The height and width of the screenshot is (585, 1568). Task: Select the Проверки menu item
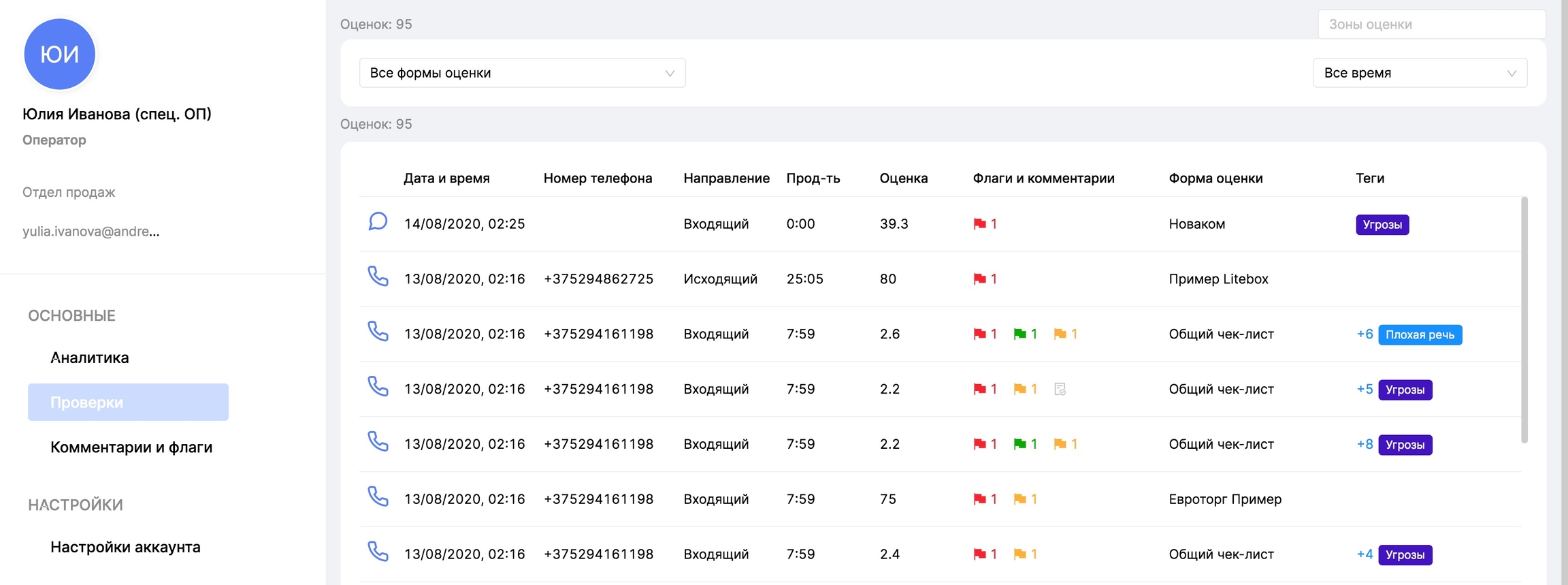point(128,402)
